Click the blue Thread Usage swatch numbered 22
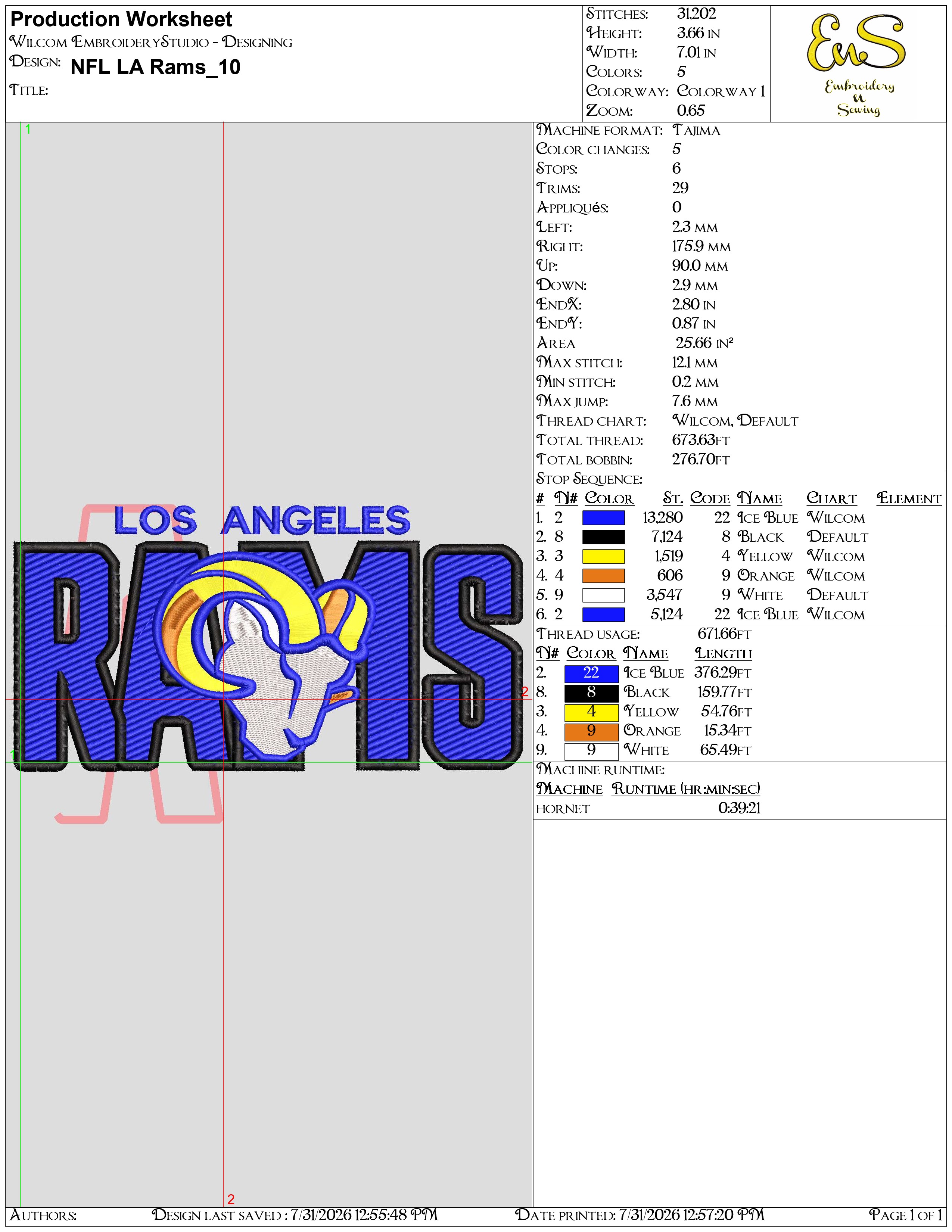Screen dimensions: 952x1232 591,673
